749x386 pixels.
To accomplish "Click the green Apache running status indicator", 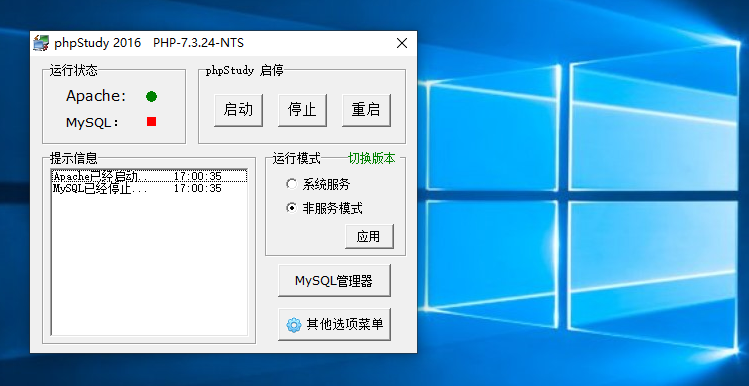I will click(x=151, y=96).
